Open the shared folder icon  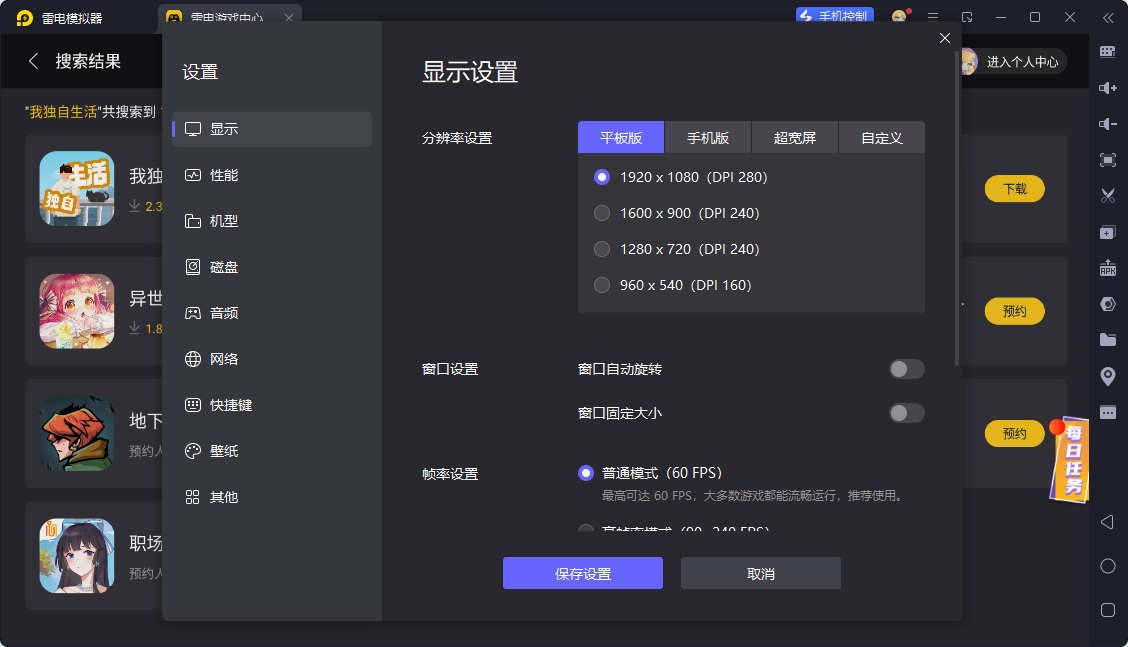click(1108, 339)
